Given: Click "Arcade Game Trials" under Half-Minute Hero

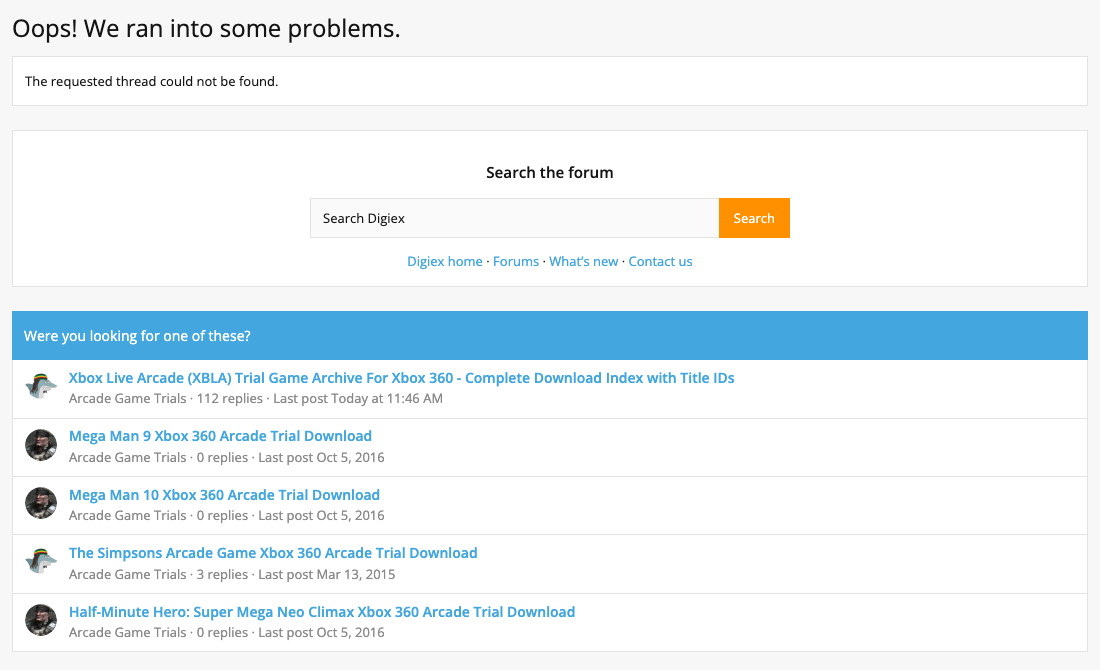Looking at the screenshot, I should coord(128,633).
